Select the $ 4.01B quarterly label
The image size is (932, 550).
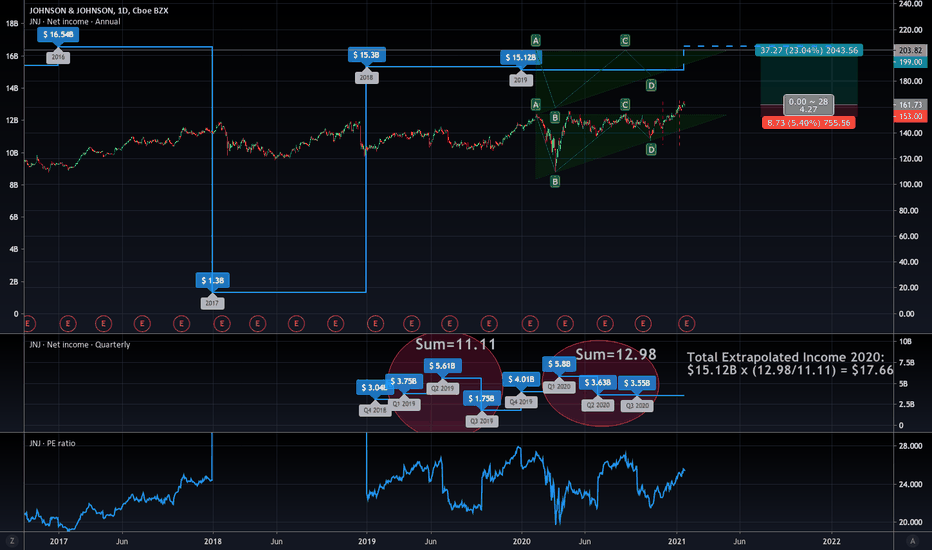[x=521, y=379]
